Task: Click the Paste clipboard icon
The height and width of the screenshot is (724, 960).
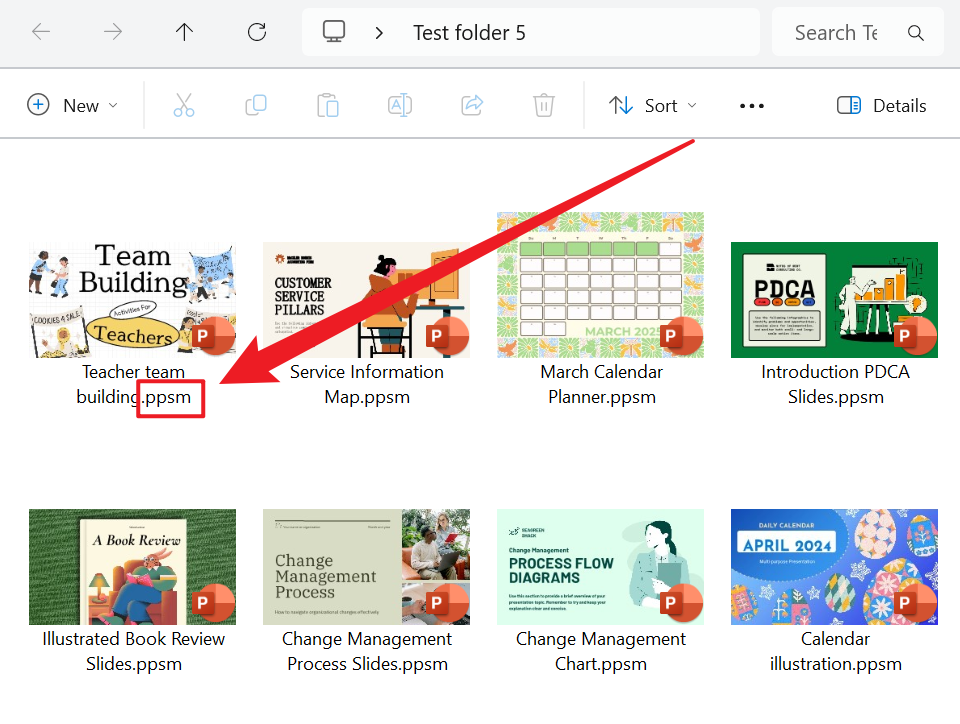Action: pos(328,105)
